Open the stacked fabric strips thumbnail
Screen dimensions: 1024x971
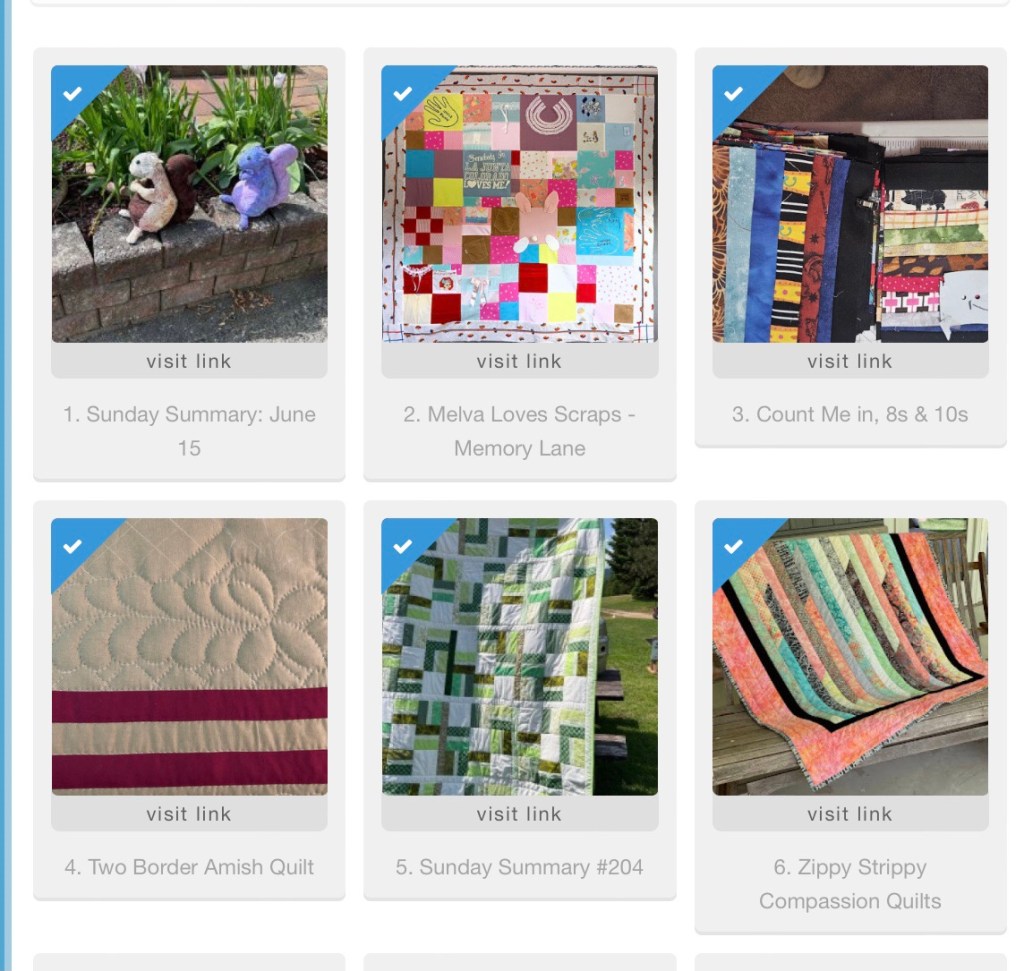[x=850, y=204]
